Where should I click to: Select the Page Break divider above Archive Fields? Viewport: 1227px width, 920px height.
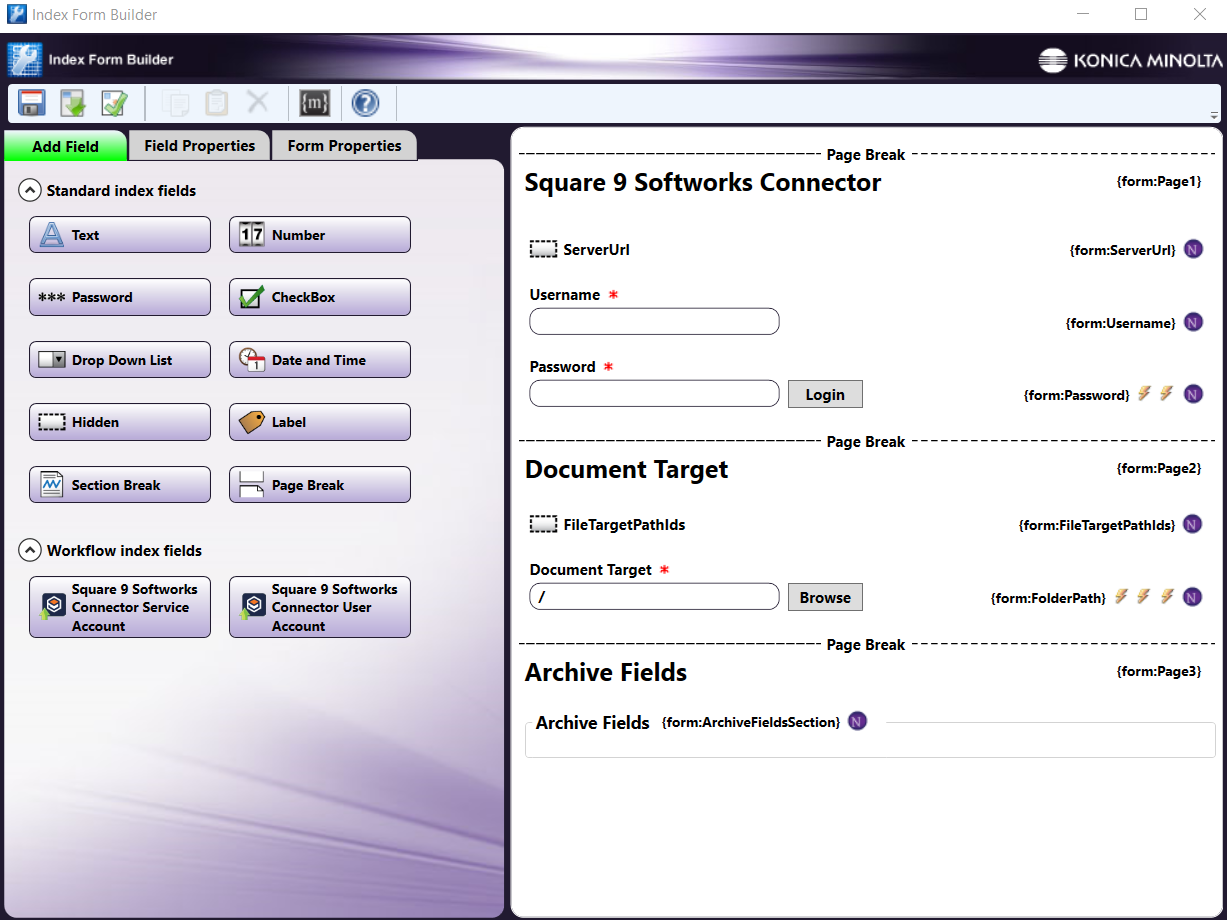coord(866,645)
